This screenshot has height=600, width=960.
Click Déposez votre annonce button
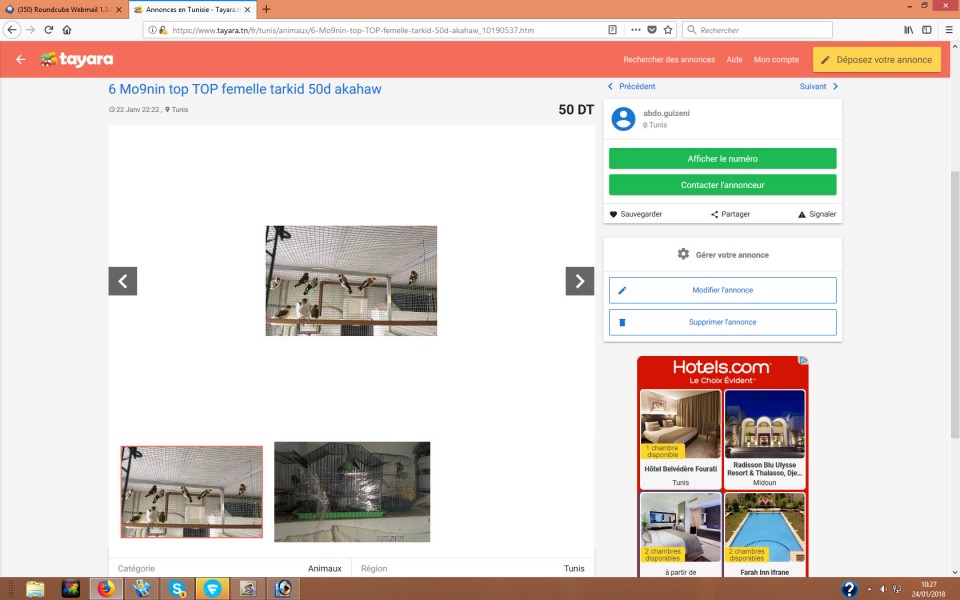(x=877, y=59)
